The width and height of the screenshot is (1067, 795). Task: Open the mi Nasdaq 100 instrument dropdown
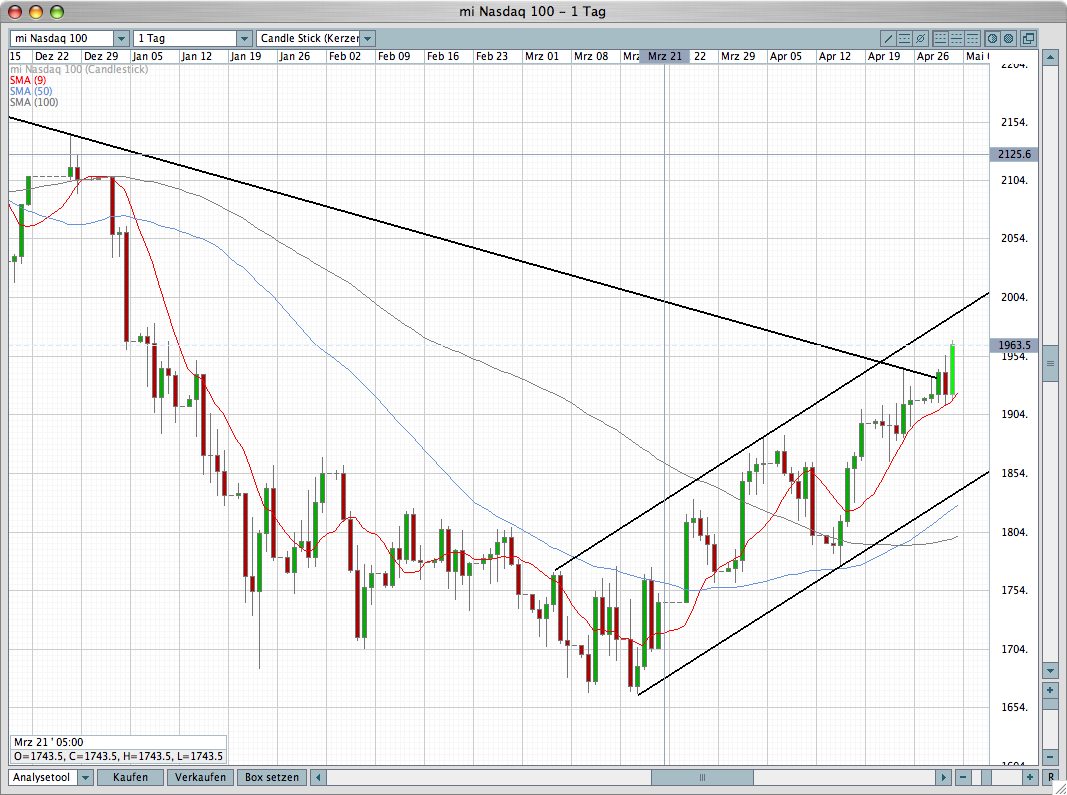point(121,38)
